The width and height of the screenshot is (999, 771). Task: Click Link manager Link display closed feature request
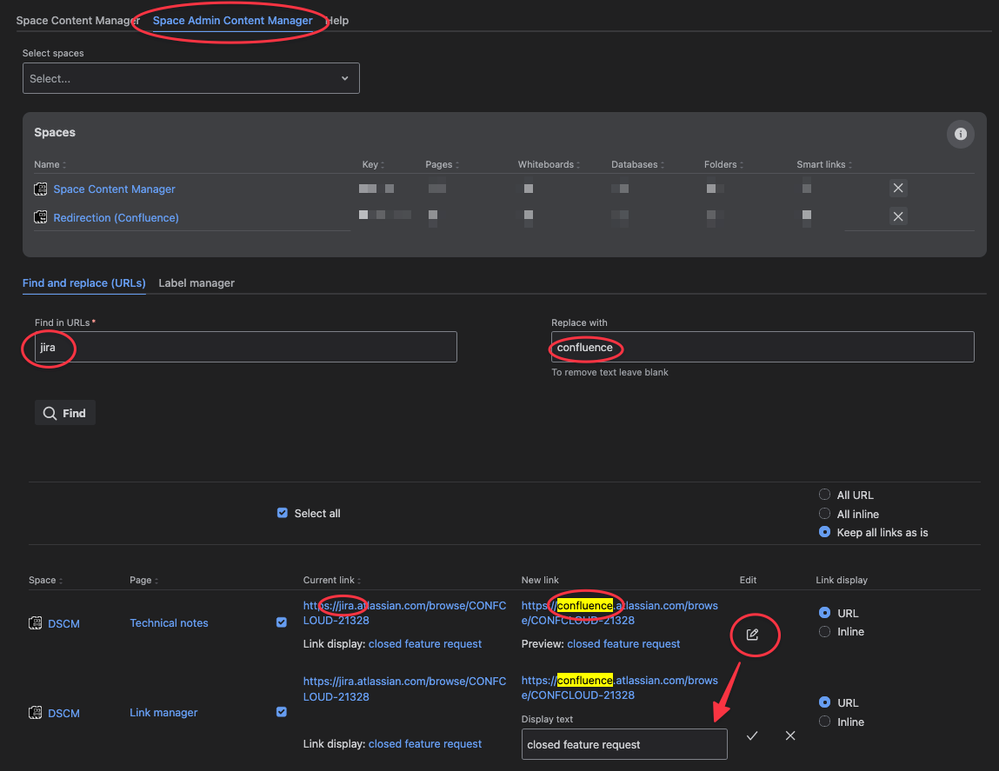(x=425, y=744)
